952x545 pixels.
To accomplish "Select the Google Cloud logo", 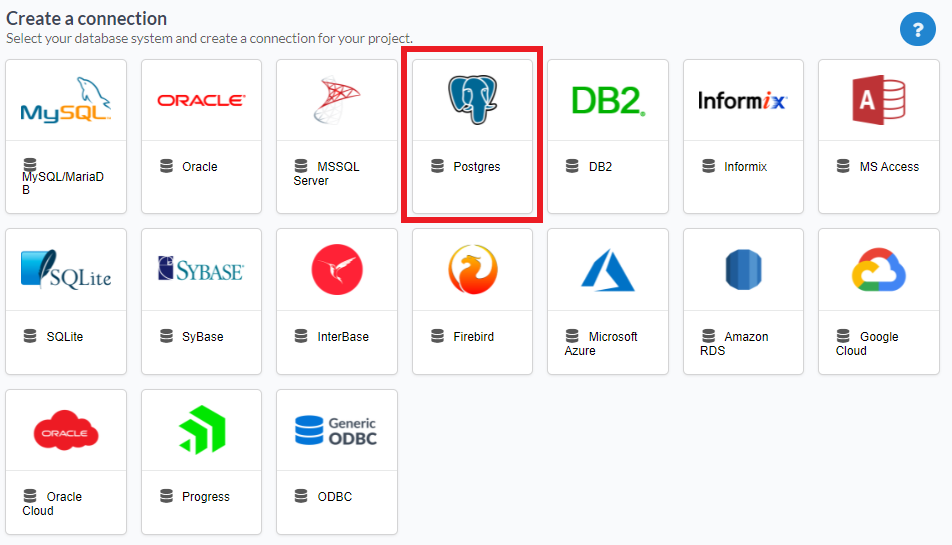I will (x=878, y=270).
